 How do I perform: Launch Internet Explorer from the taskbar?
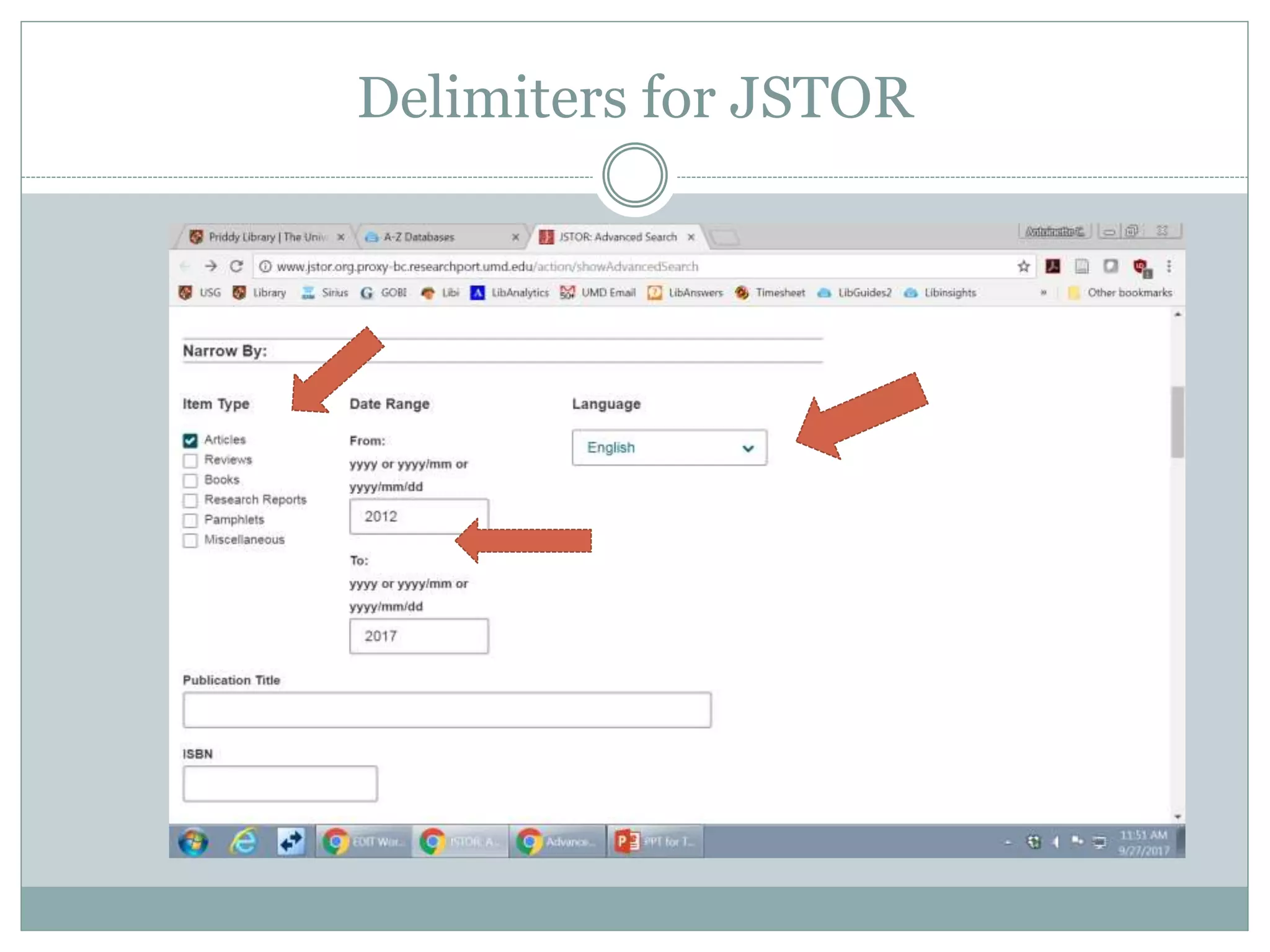pyautogui.click(x=243, y=842)
